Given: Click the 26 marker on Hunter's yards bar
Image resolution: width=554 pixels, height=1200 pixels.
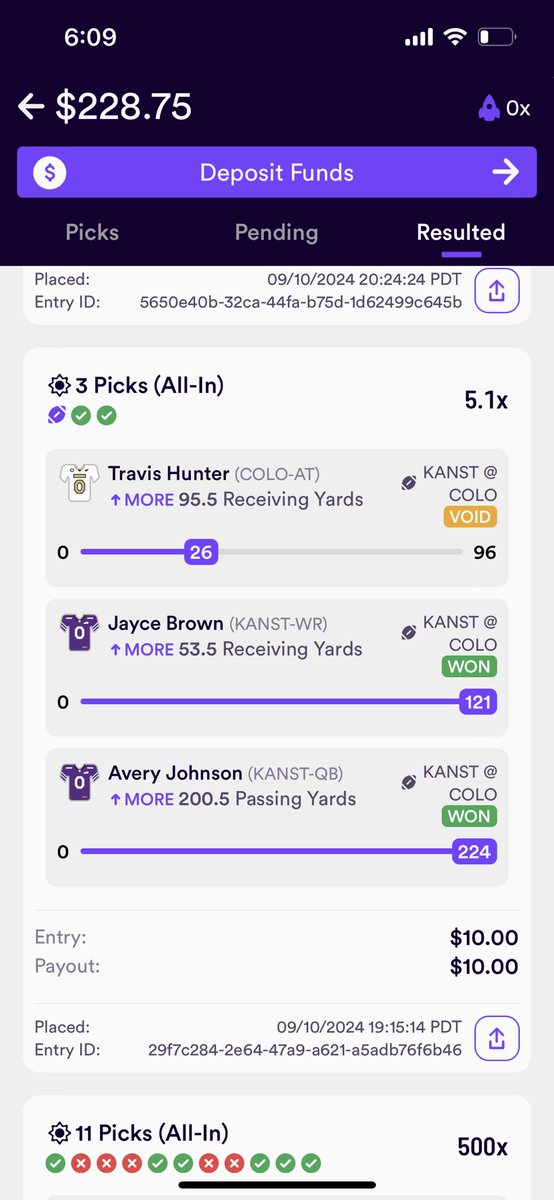Looking at the screenshot, I should [x=201, y=552].
